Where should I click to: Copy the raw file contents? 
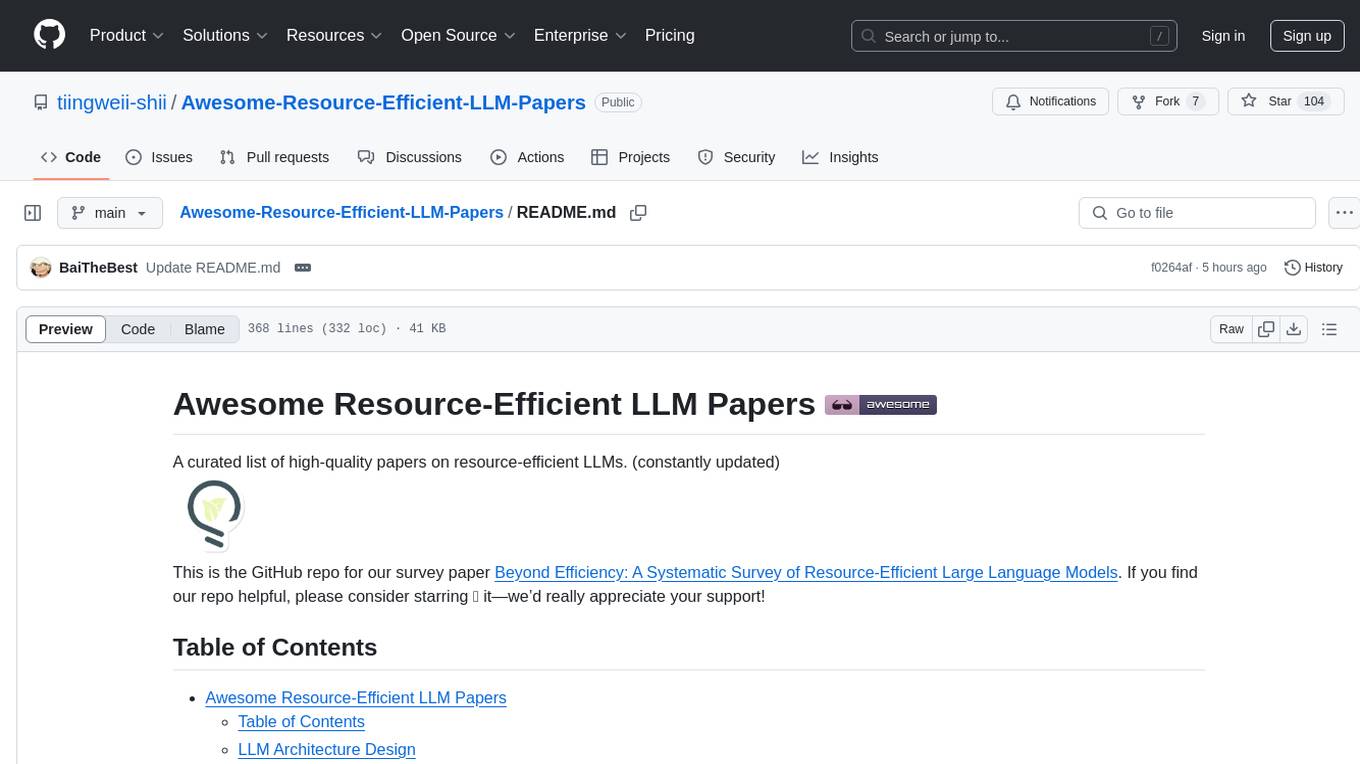(1266, 329)
